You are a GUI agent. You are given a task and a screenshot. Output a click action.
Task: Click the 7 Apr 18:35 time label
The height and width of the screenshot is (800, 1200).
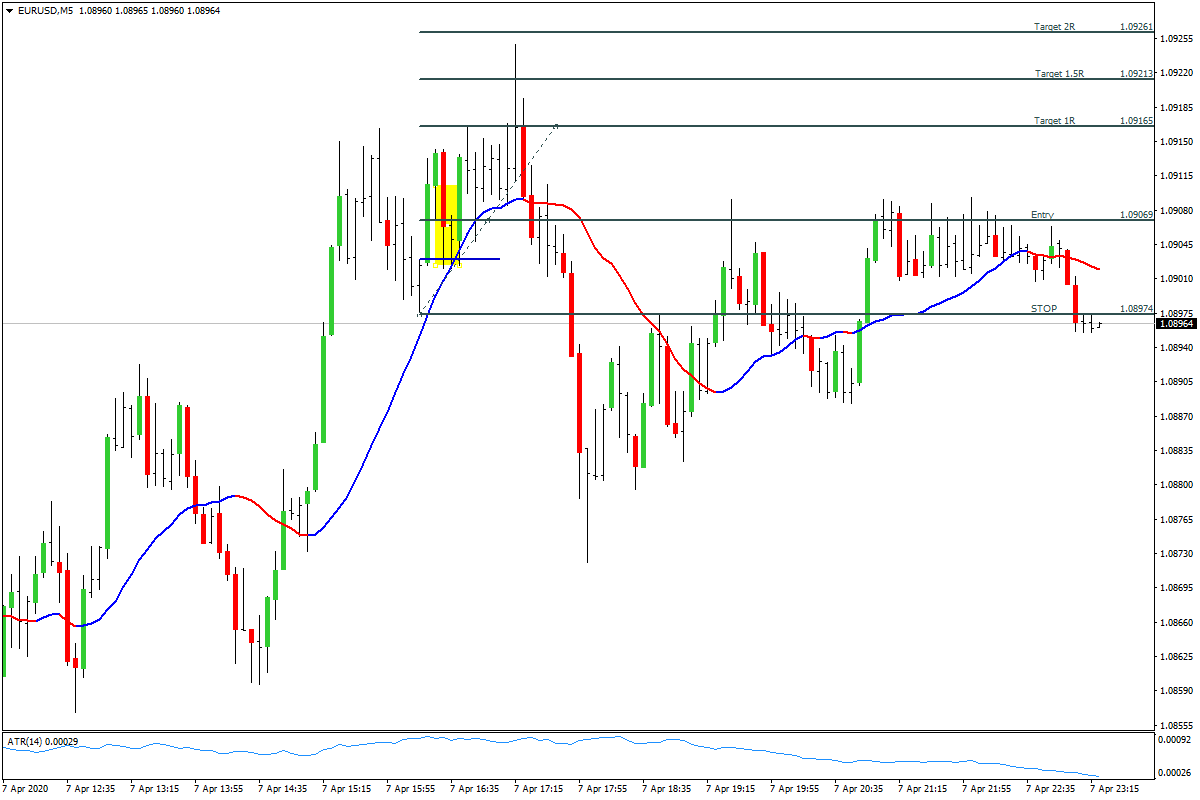668,789
